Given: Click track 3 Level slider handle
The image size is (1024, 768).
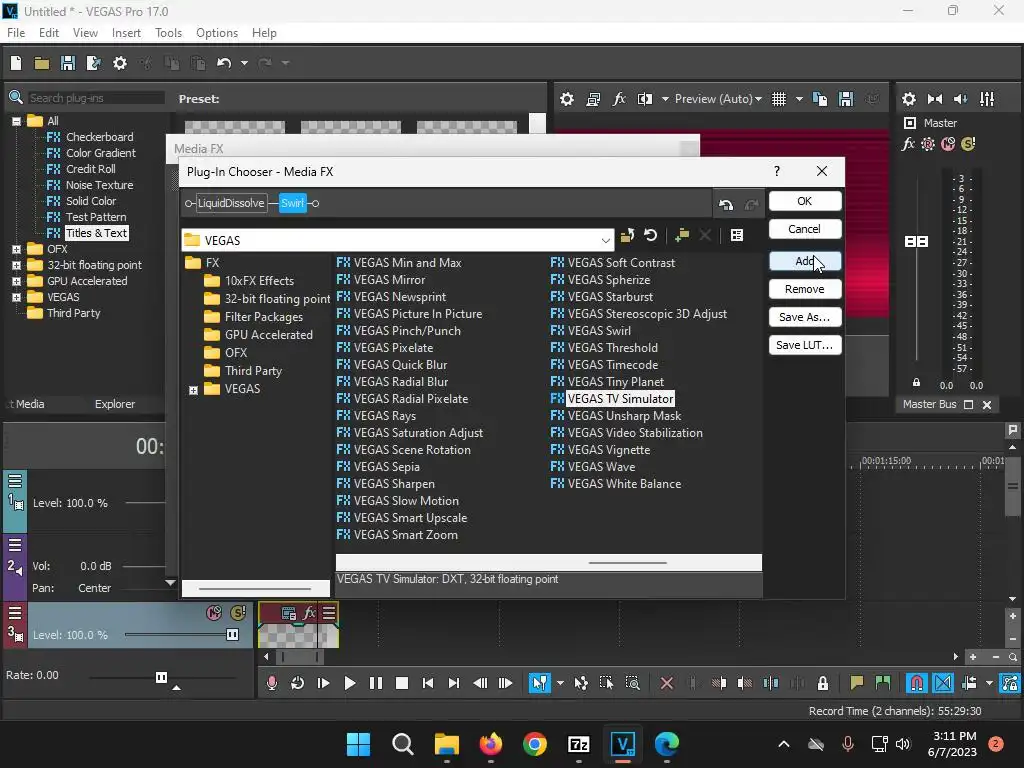Looking at the screenshot, I should click(232, 635).
